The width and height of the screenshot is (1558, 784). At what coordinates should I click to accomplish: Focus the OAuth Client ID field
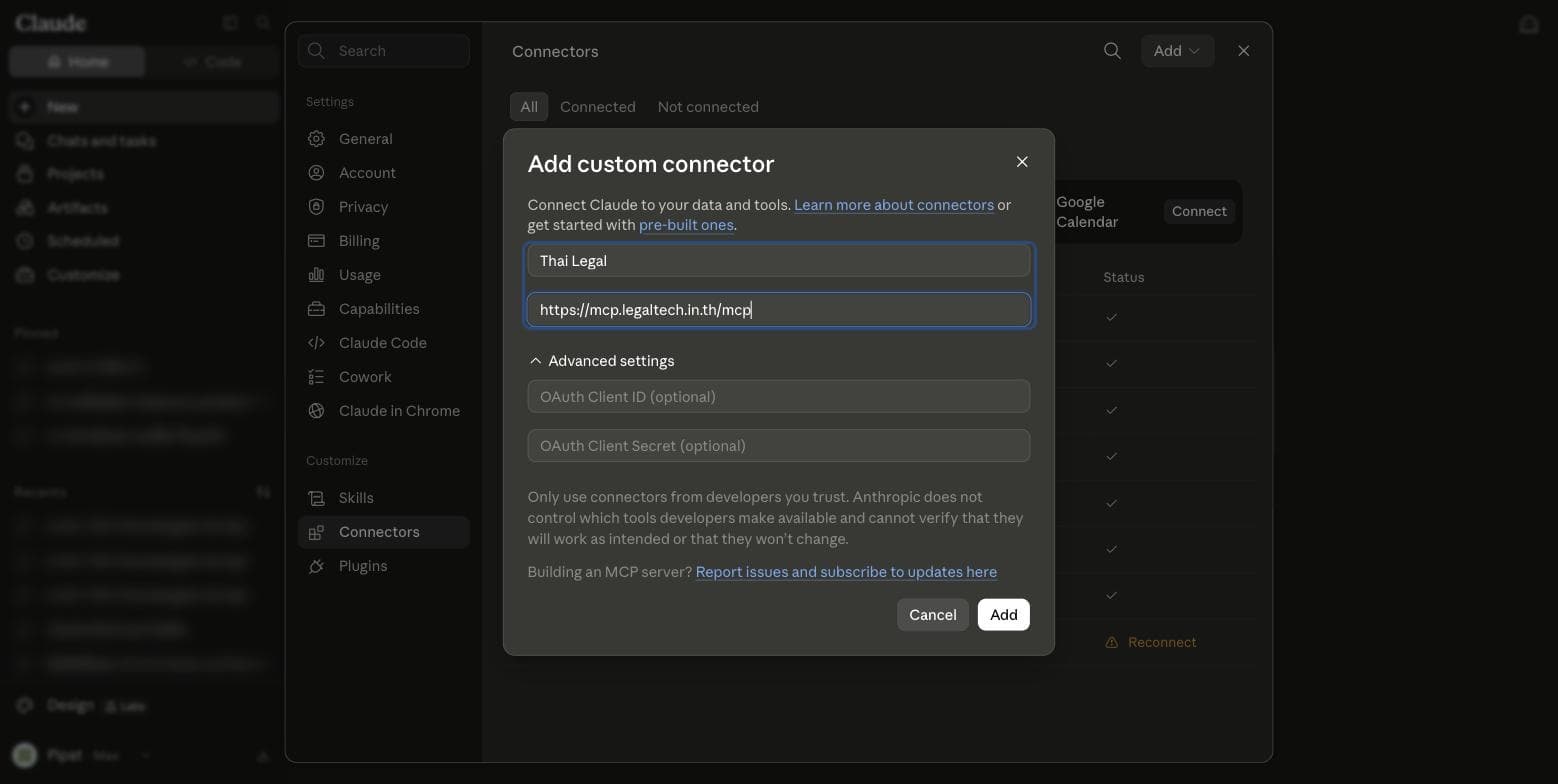[x=779, y=397]
